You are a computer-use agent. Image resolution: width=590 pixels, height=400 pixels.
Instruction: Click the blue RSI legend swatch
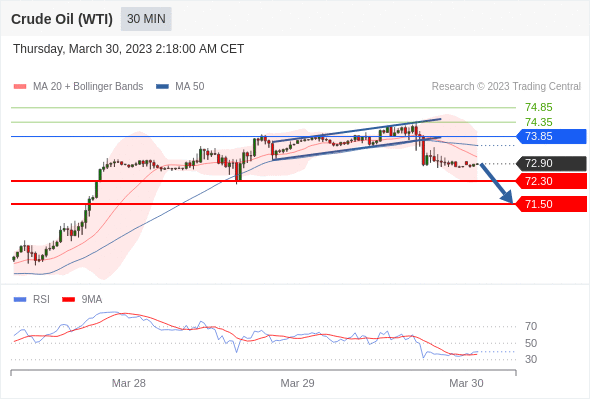pyautogui.click(x=20, y=300)
